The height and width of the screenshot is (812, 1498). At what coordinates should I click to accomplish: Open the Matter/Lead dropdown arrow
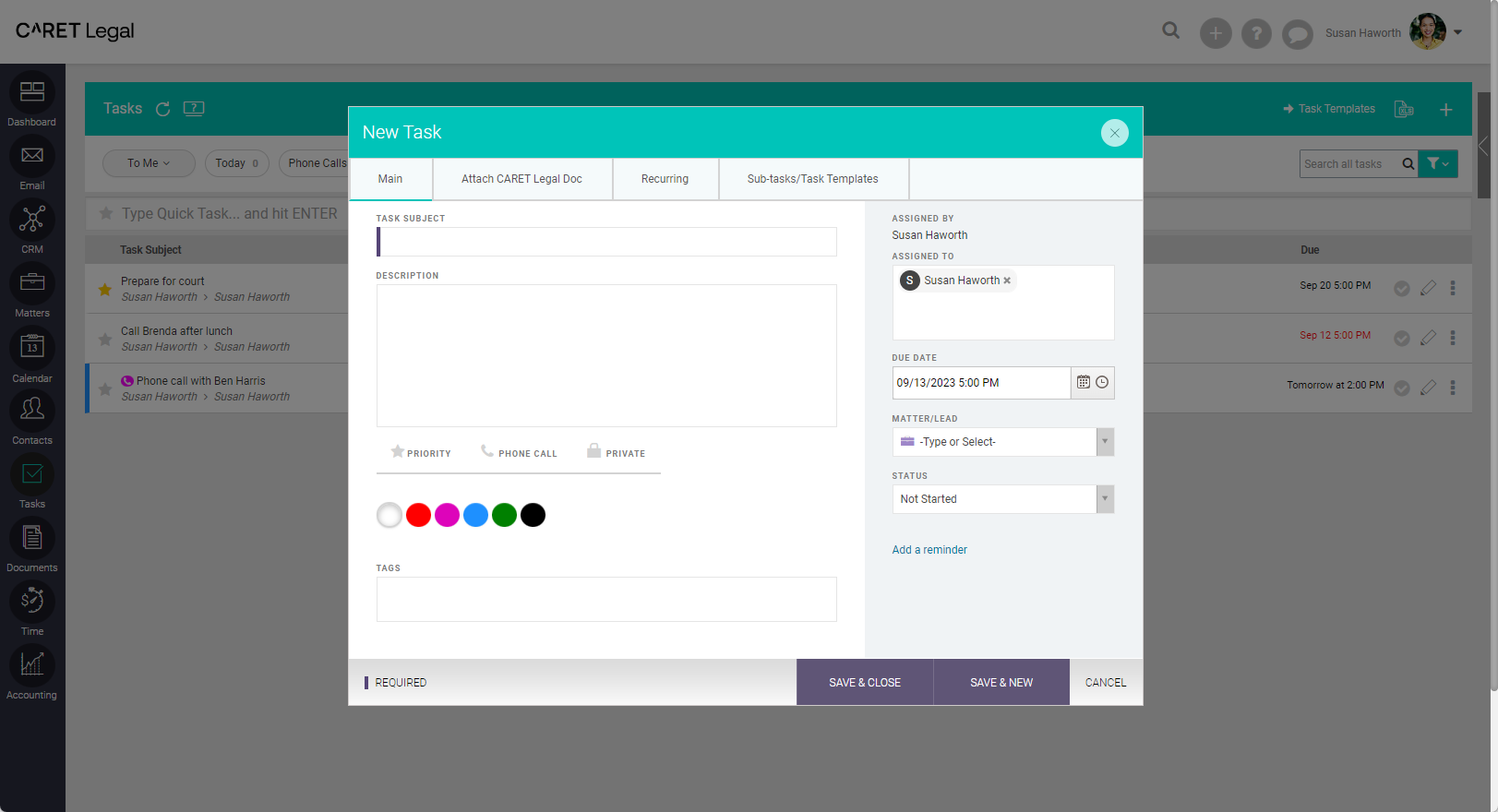[x=1105, y=442]
